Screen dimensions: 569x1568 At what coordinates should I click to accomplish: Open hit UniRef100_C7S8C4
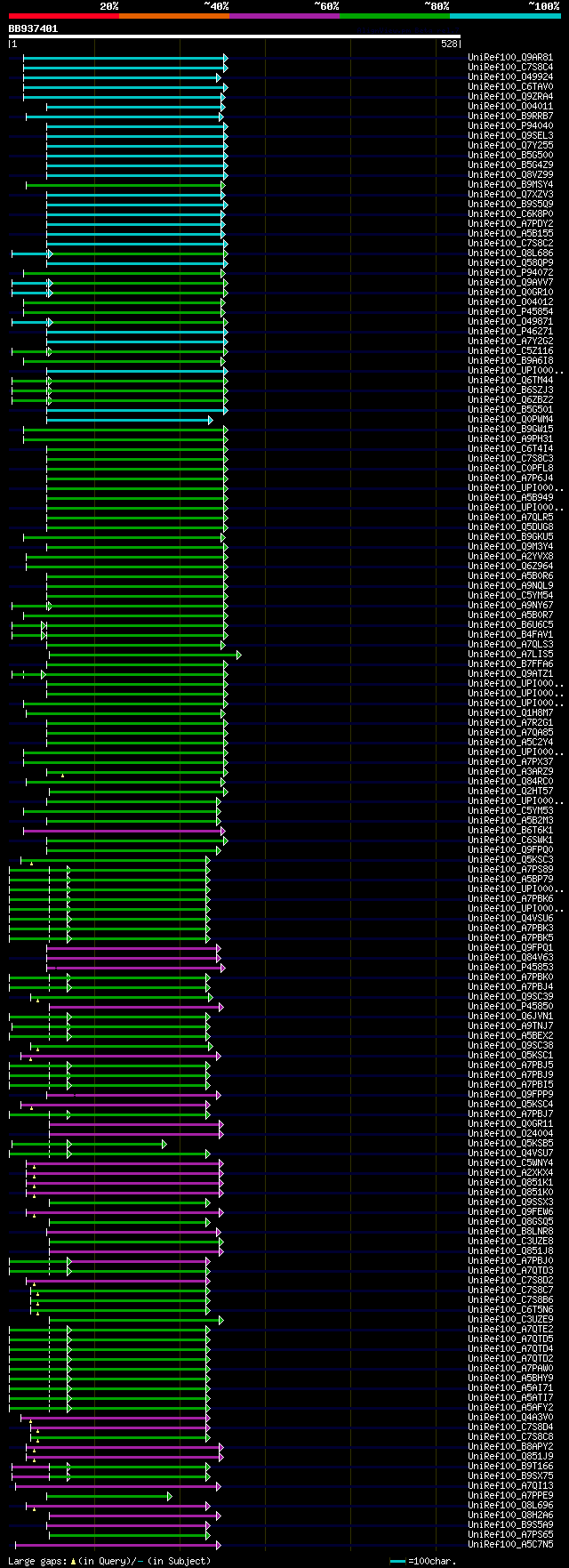(510, 67)
